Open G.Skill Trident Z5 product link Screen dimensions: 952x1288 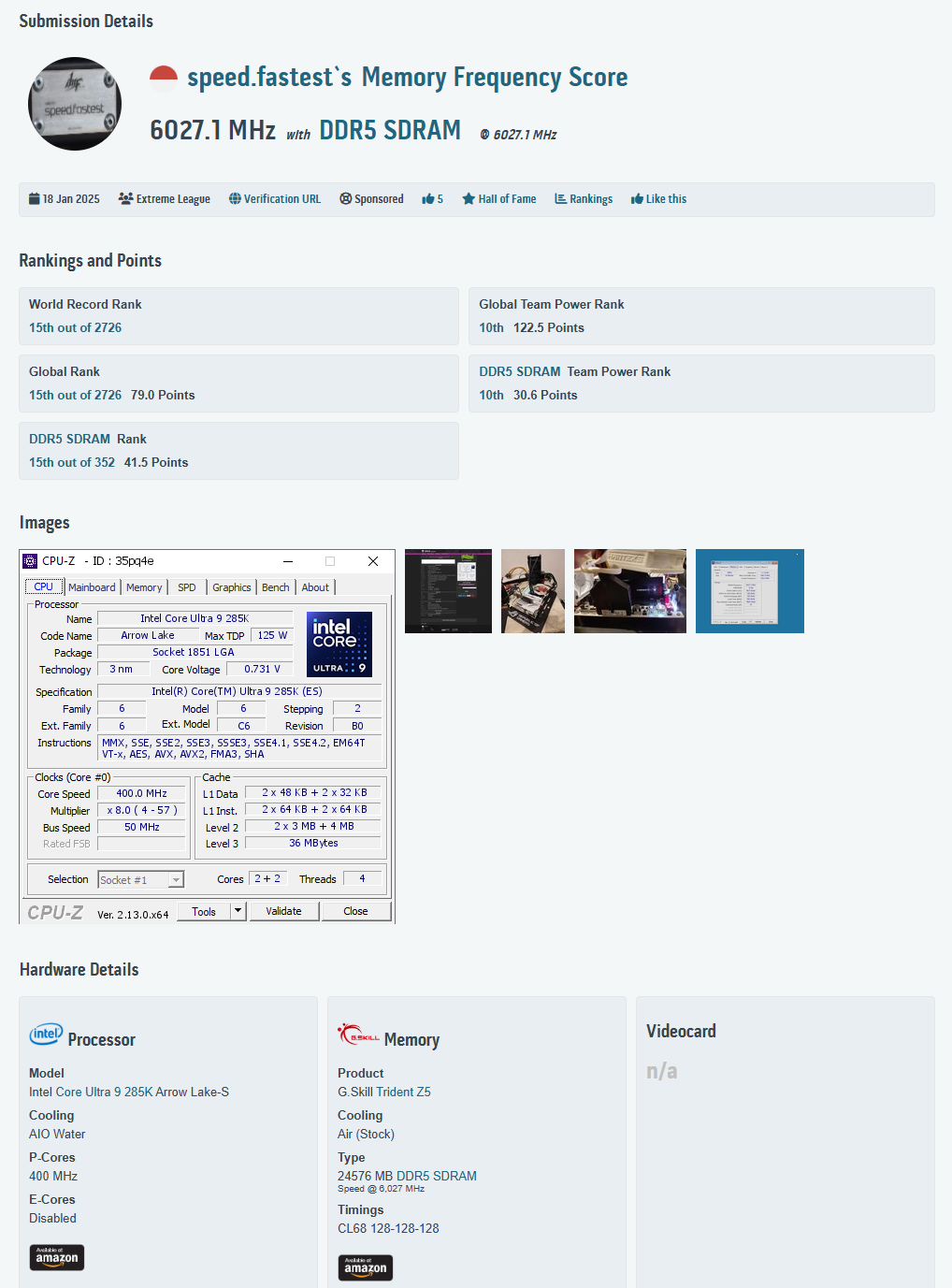point(383,1092)
